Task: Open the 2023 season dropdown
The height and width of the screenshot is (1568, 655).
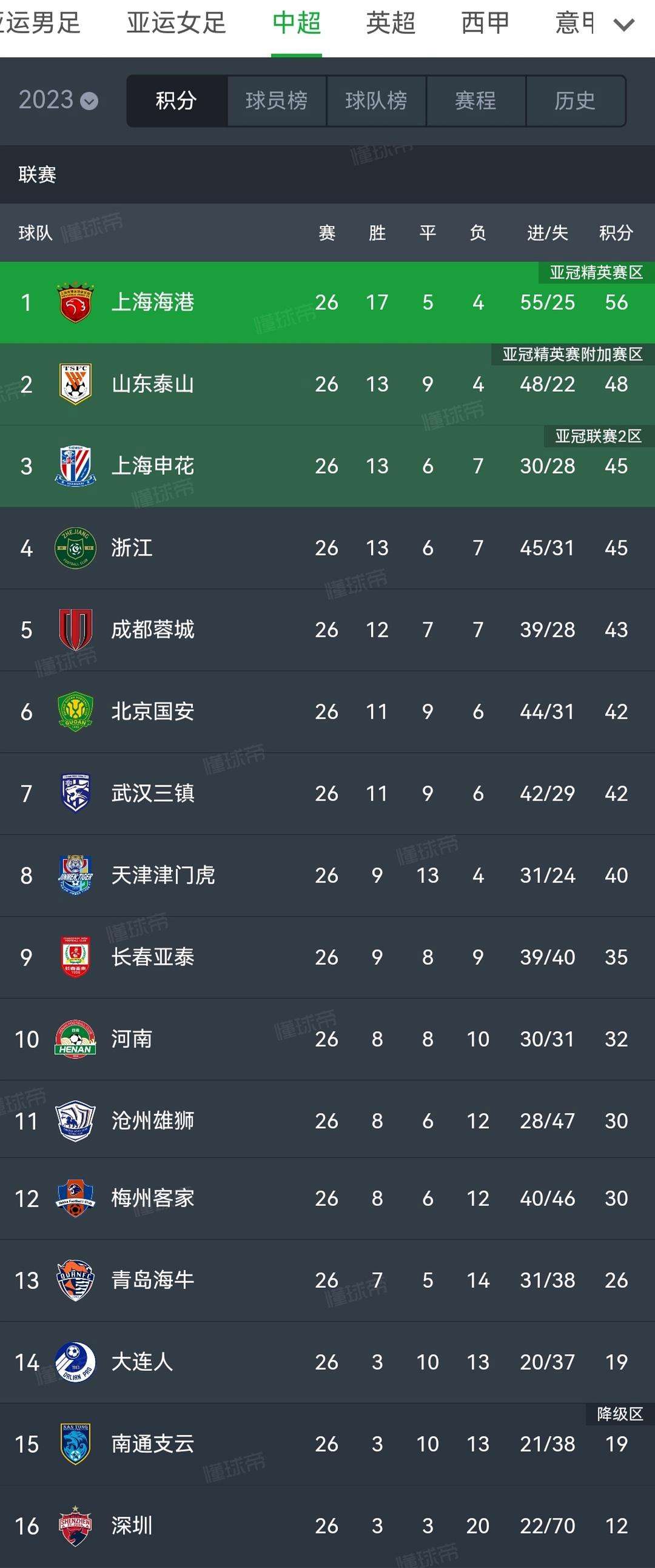Action: pos(58,101)
